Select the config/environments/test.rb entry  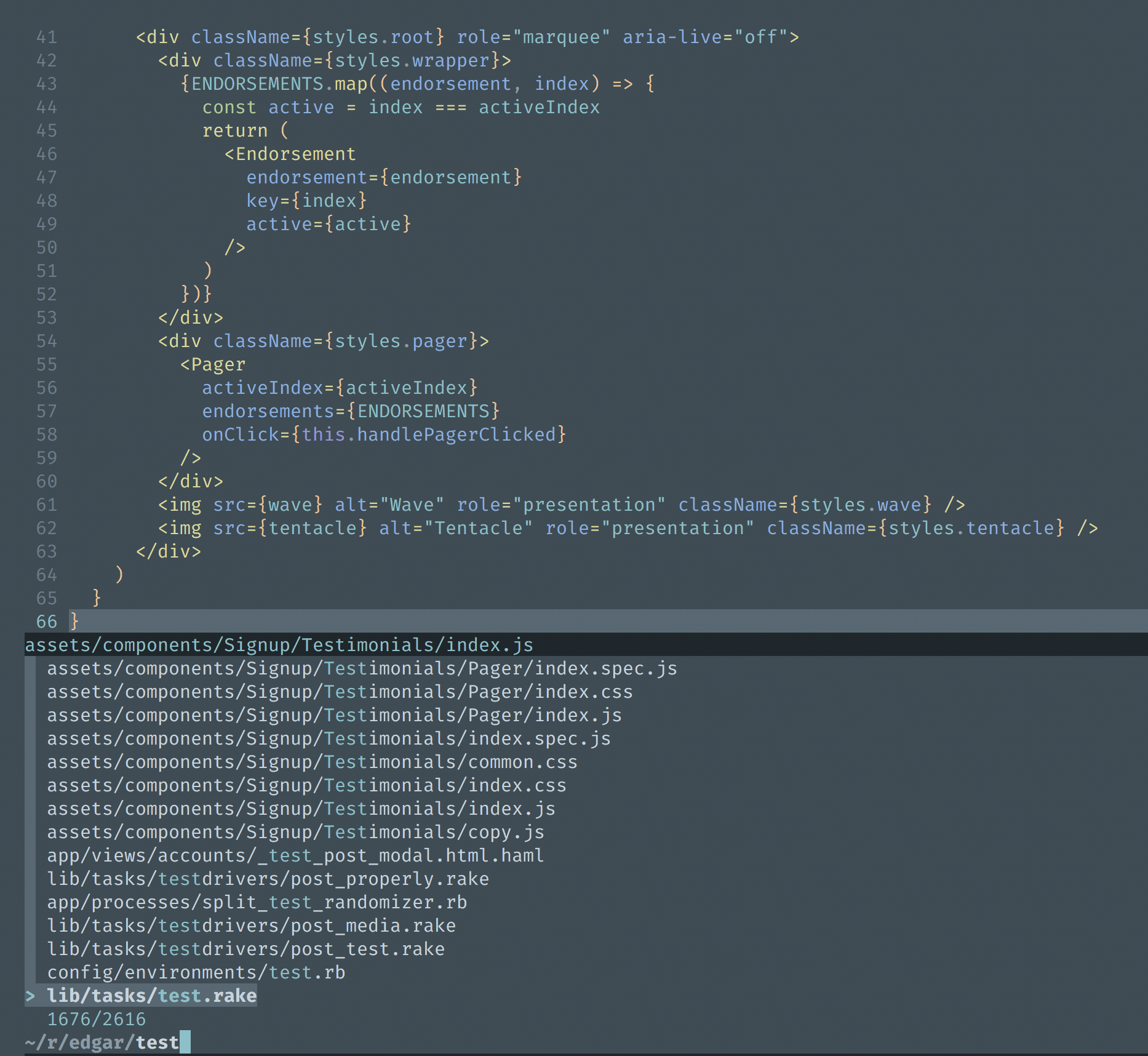pos(196,972)
